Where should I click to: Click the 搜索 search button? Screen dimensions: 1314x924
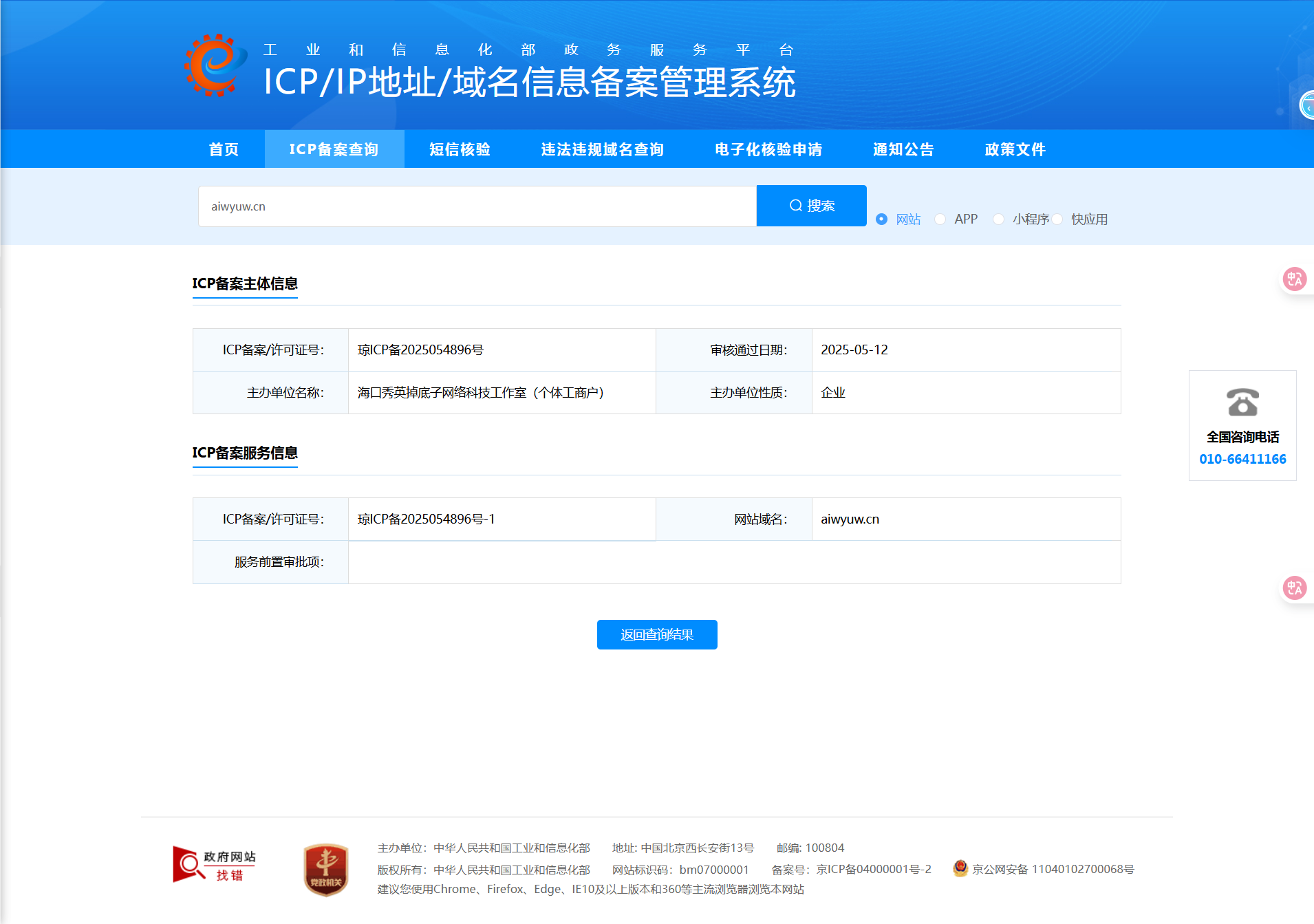point(812,206)
